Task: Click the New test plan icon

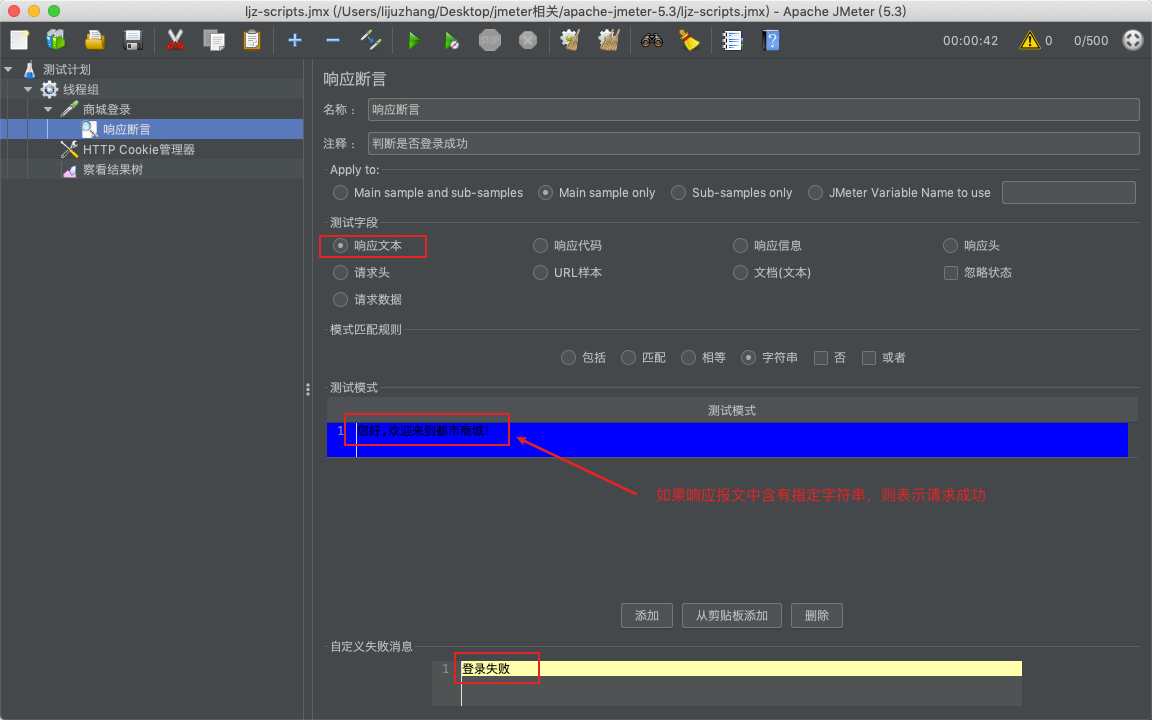Action: pyautogui.click(x=19, y=40)
